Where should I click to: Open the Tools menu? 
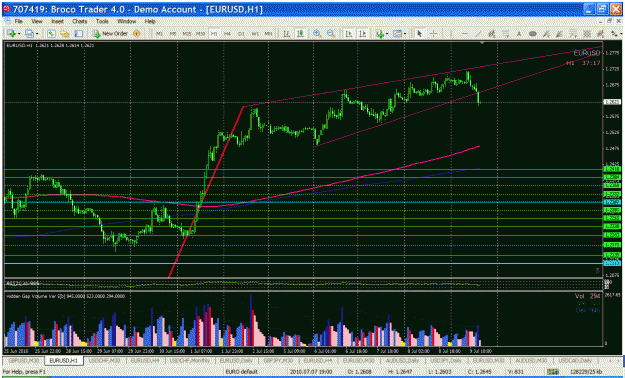click(102, 21)
